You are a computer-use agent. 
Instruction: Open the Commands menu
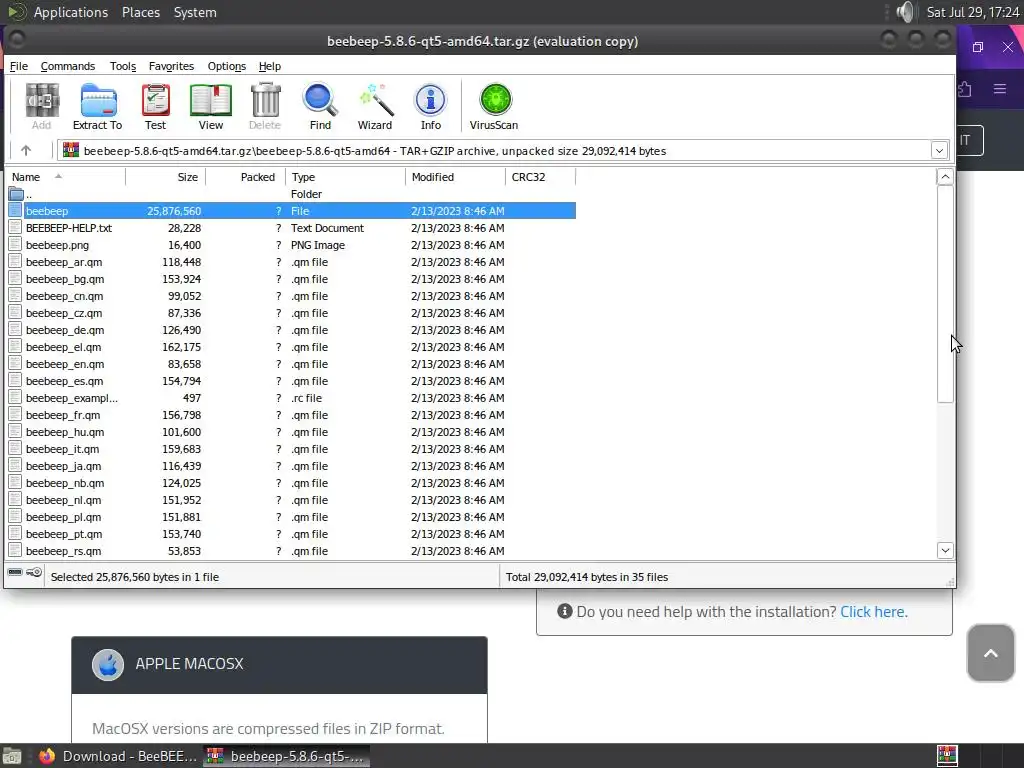pyautogui.click(x=68, y=66)
